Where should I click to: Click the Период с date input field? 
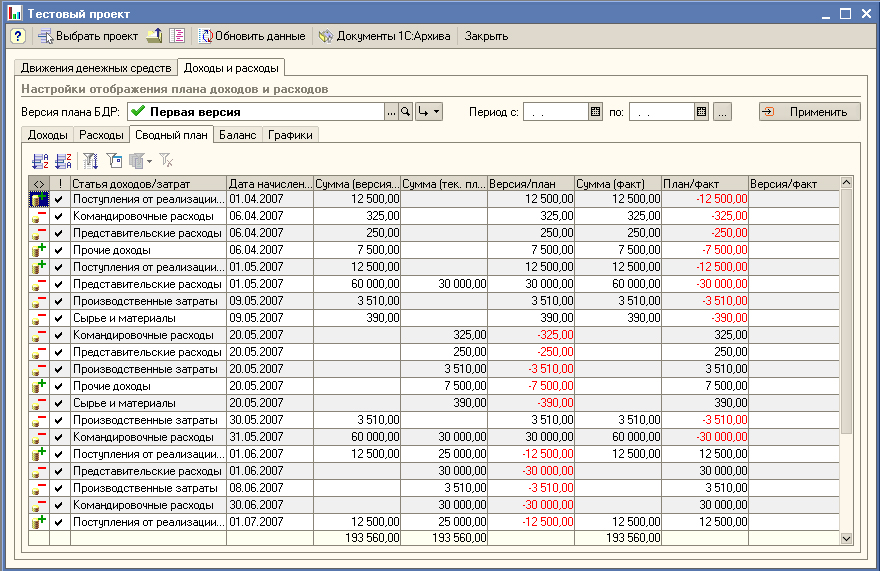point(555,112)
